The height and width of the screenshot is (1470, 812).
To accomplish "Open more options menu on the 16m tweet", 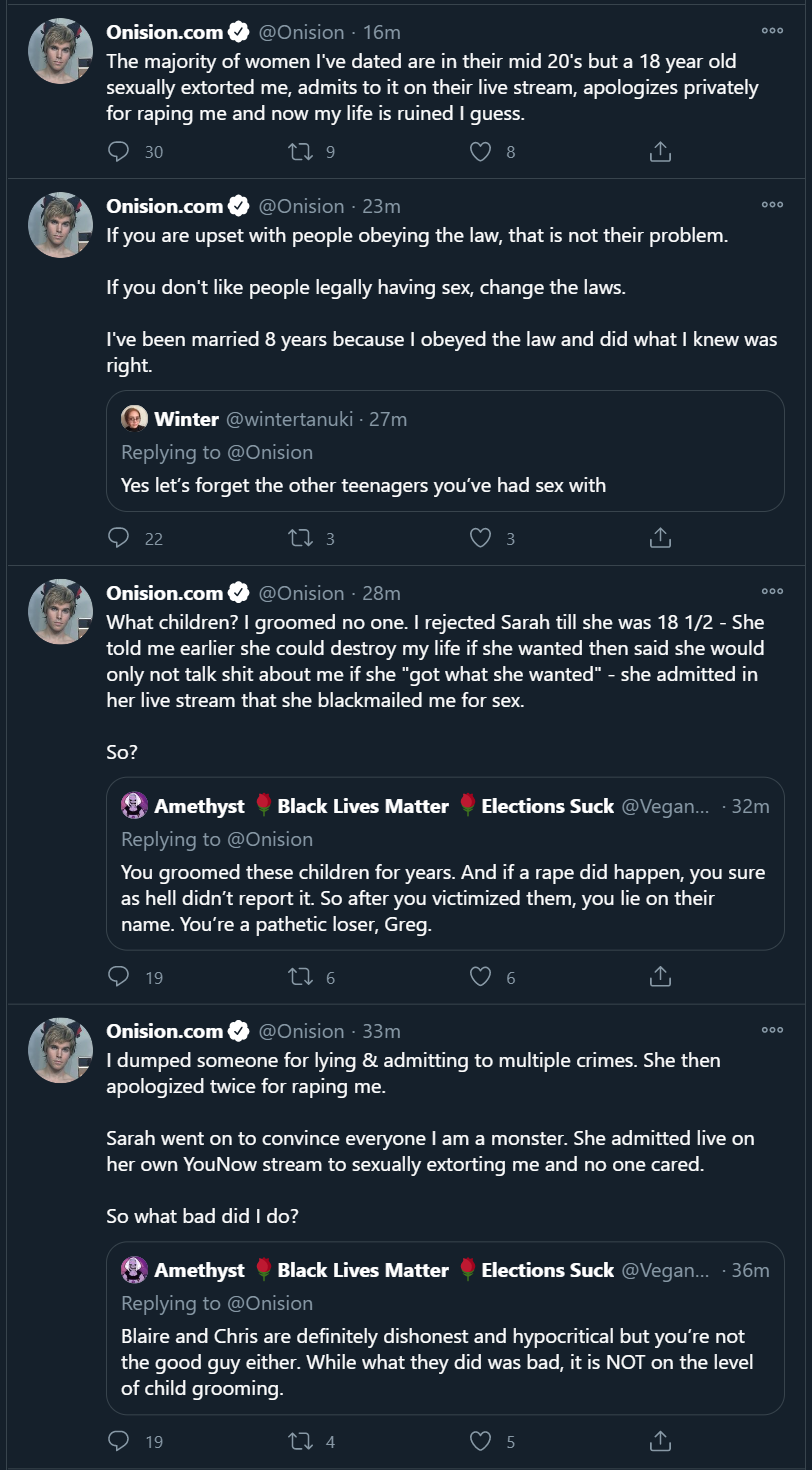I will pyautogui.click(x=772, y=31).
